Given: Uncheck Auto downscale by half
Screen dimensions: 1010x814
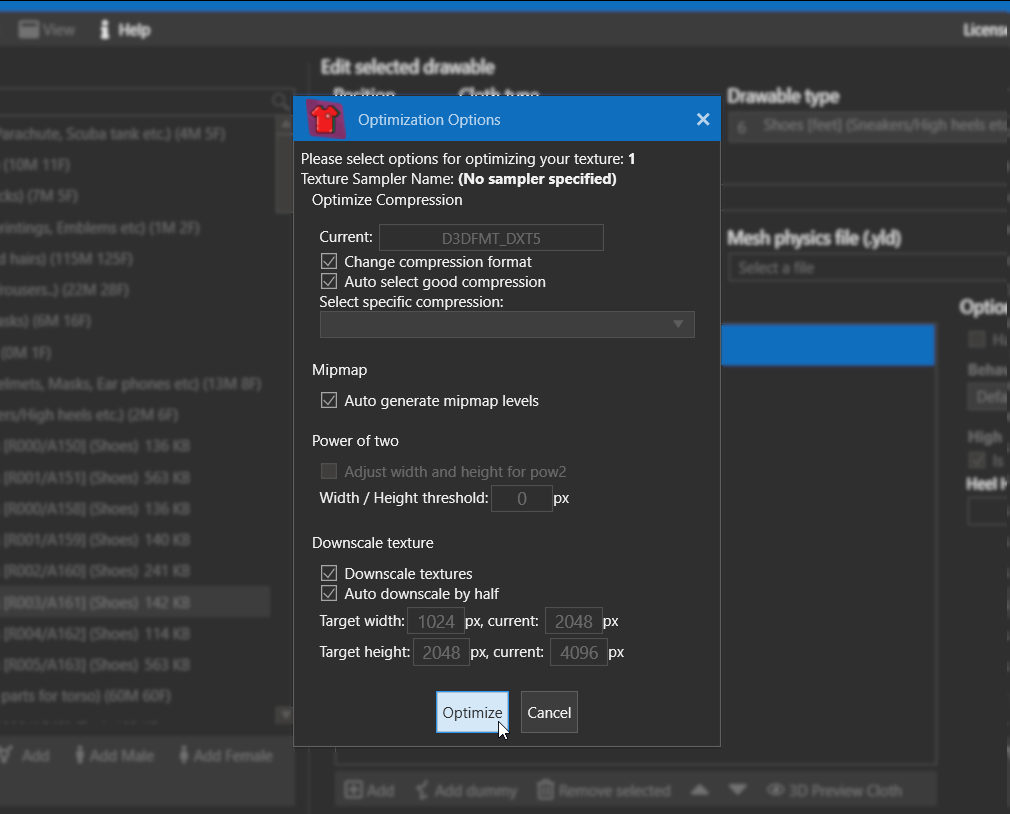Looking at the screenshot, I should click(328, 594).
